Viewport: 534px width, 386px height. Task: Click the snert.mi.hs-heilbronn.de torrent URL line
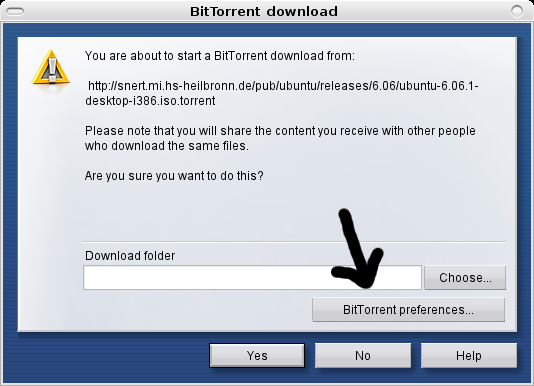tap(283, 86)
